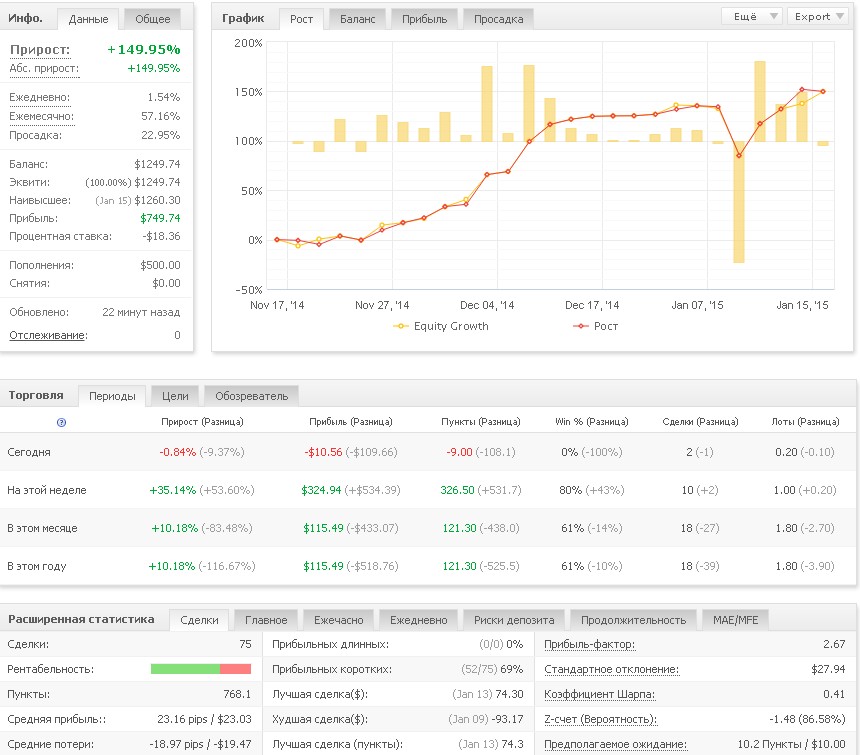Open the Ещё dropdown menu
Image resolution: width=860 pixels, height=755 pixels.
[752, 17]
